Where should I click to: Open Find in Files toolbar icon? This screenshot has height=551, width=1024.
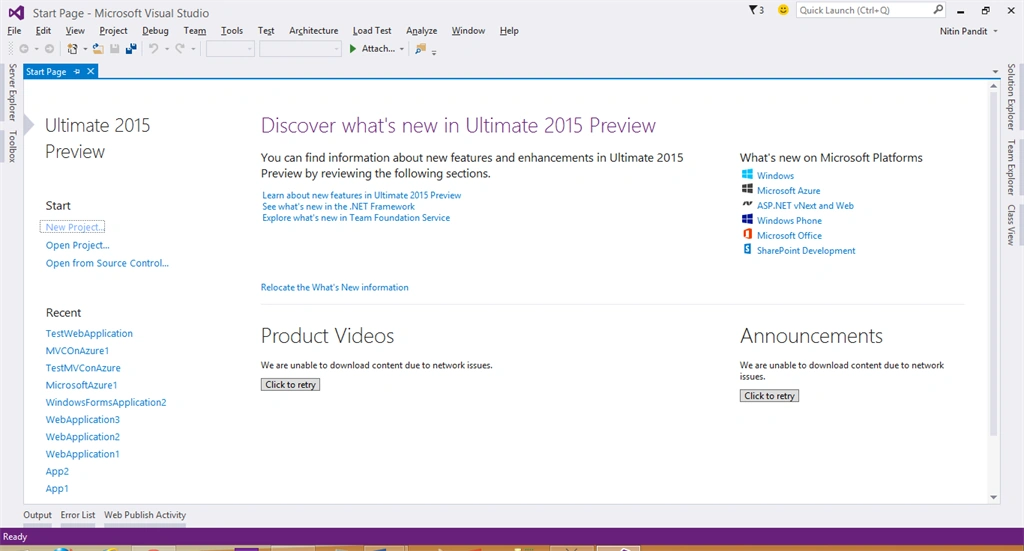tap(421, 49)
